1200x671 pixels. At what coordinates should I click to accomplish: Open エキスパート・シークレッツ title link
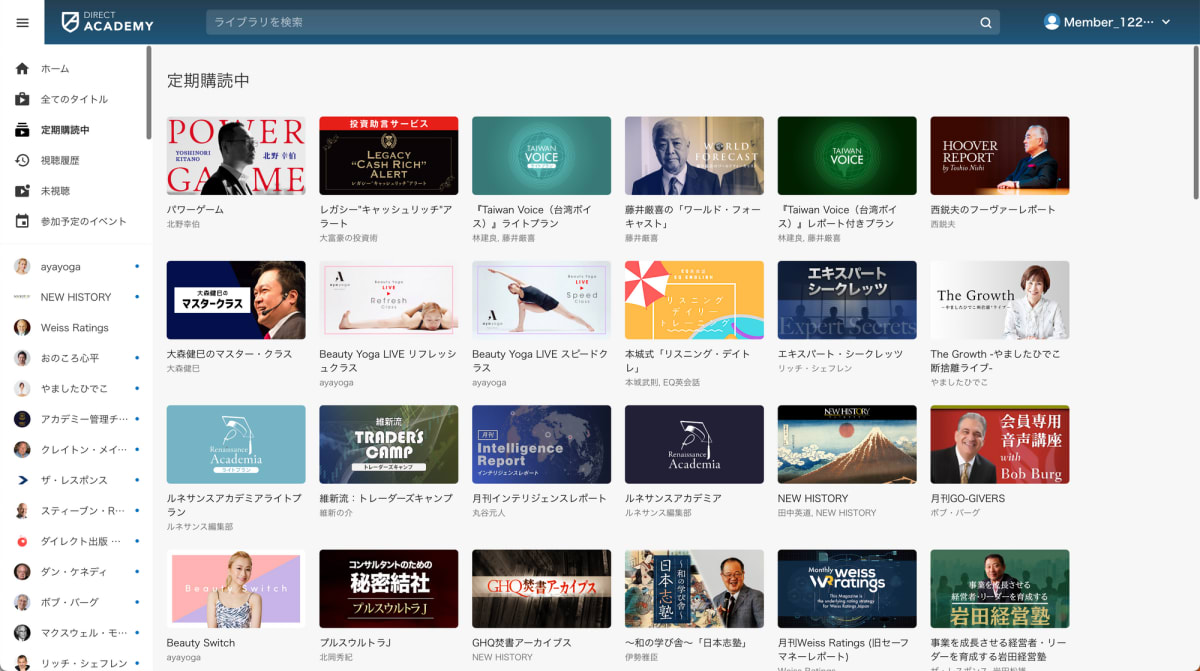pyautogui.click(x=840, y=354)
